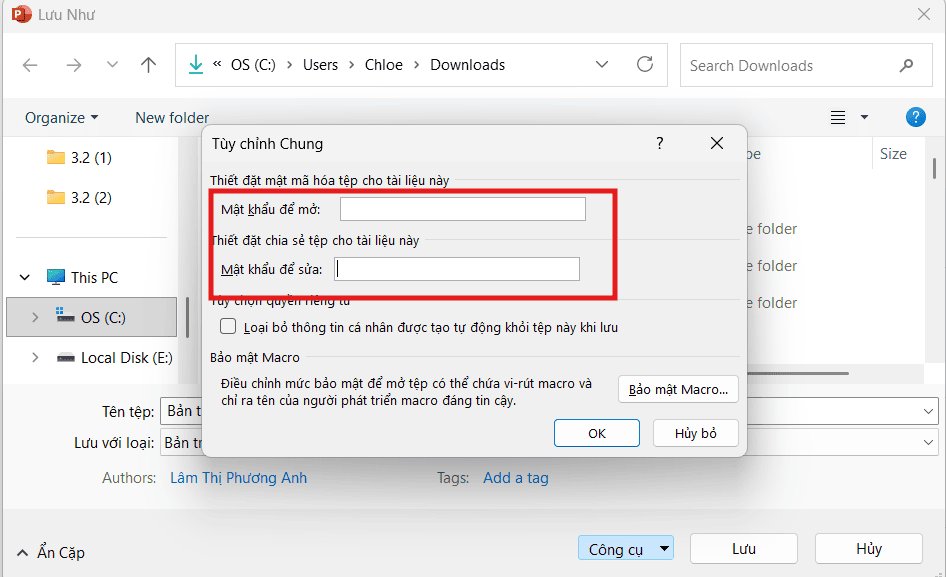Click the Back navigation arrow
Image resolution: width=946 pixels, height=577 pixels.
point(30,65)
